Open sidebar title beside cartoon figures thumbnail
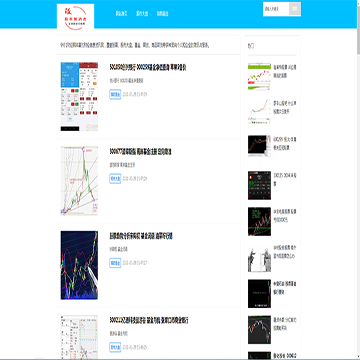This screenshot has width=360, height=360. (x=285, y=252)
